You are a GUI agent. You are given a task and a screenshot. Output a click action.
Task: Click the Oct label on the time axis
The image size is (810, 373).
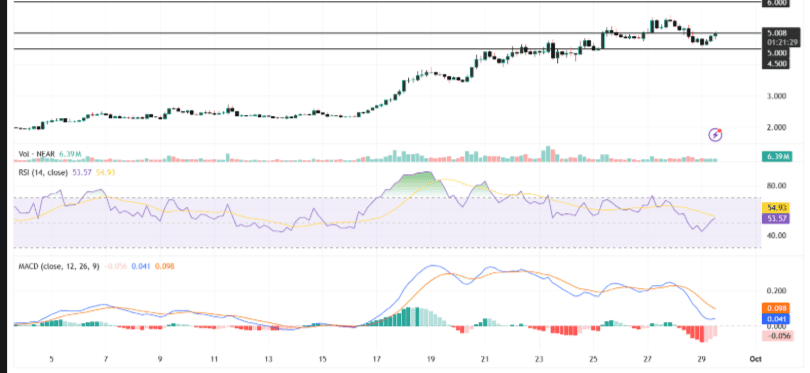756,359
